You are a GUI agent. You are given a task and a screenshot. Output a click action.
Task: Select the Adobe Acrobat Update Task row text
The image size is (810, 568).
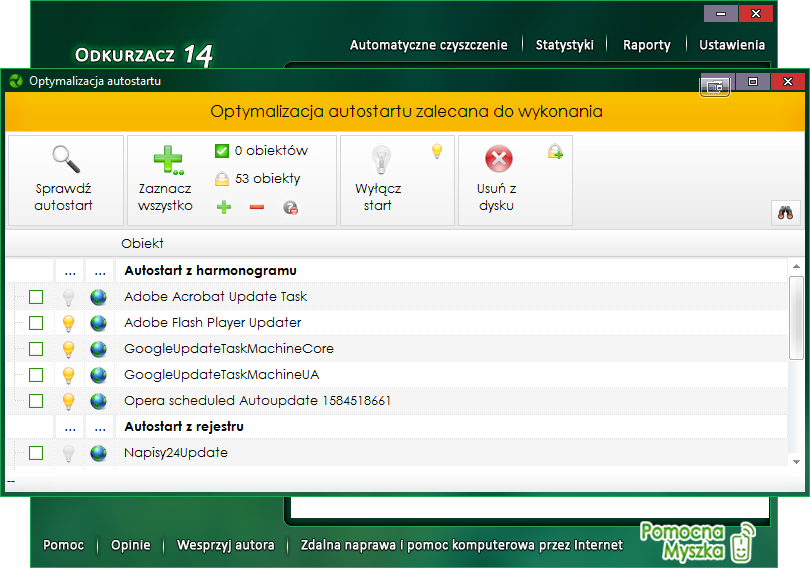215,296
